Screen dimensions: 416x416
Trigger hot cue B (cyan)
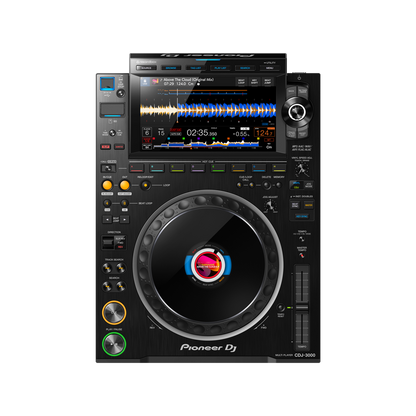pyautogui.click(x=157, y=168)
